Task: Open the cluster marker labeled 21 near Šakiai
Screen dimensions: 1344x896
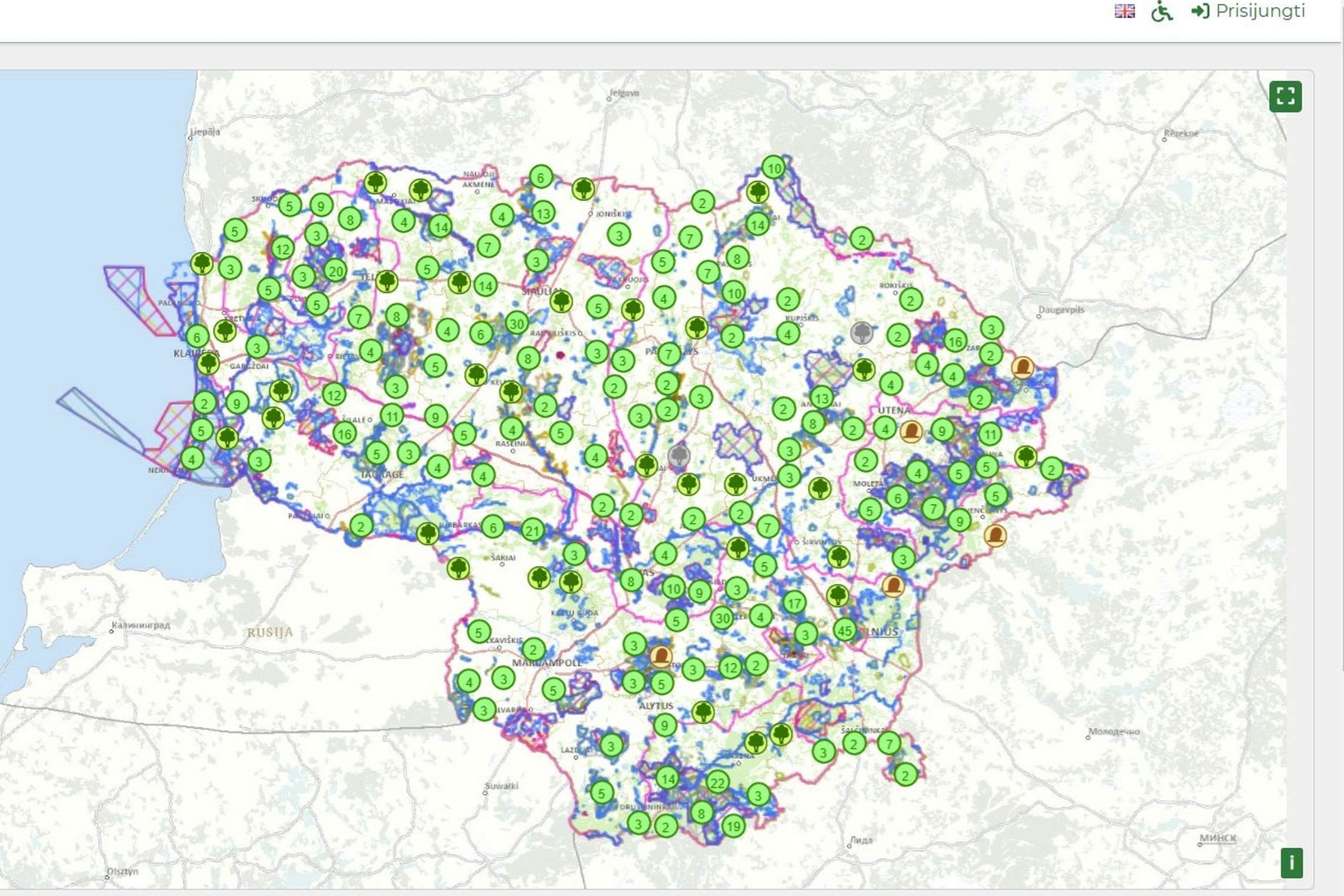Action: click(x=533, y=531)
